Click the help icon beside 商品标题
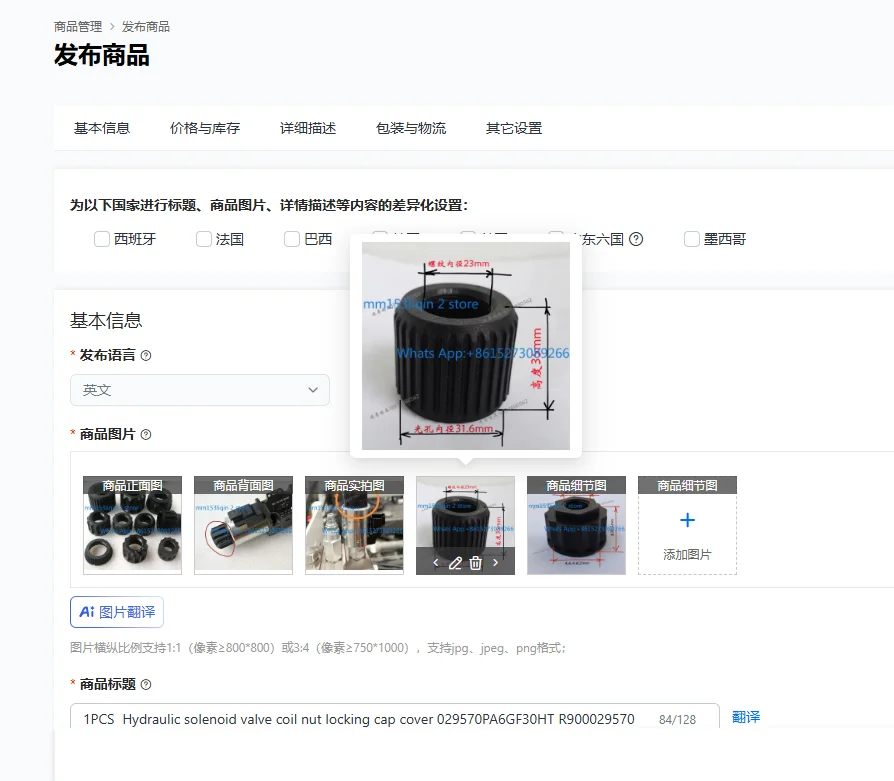Image resolution: width=894 pixels, height=781 pixels. [x=146, y=685]
